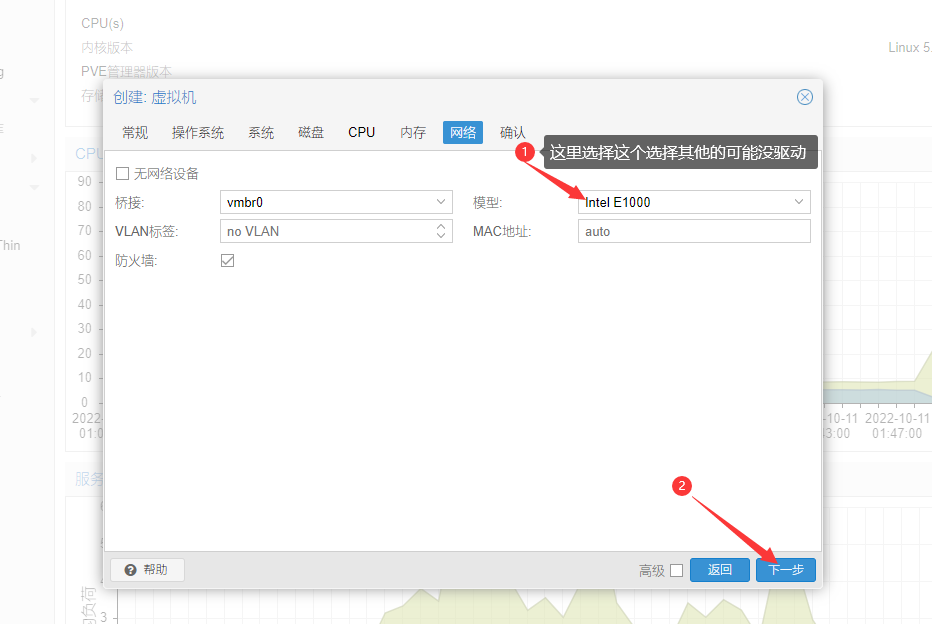Expand the 桥接 vmbr0 dropdown
Image resolution: width=932 pixels, height=624 pixels.
tap(440, 202)
